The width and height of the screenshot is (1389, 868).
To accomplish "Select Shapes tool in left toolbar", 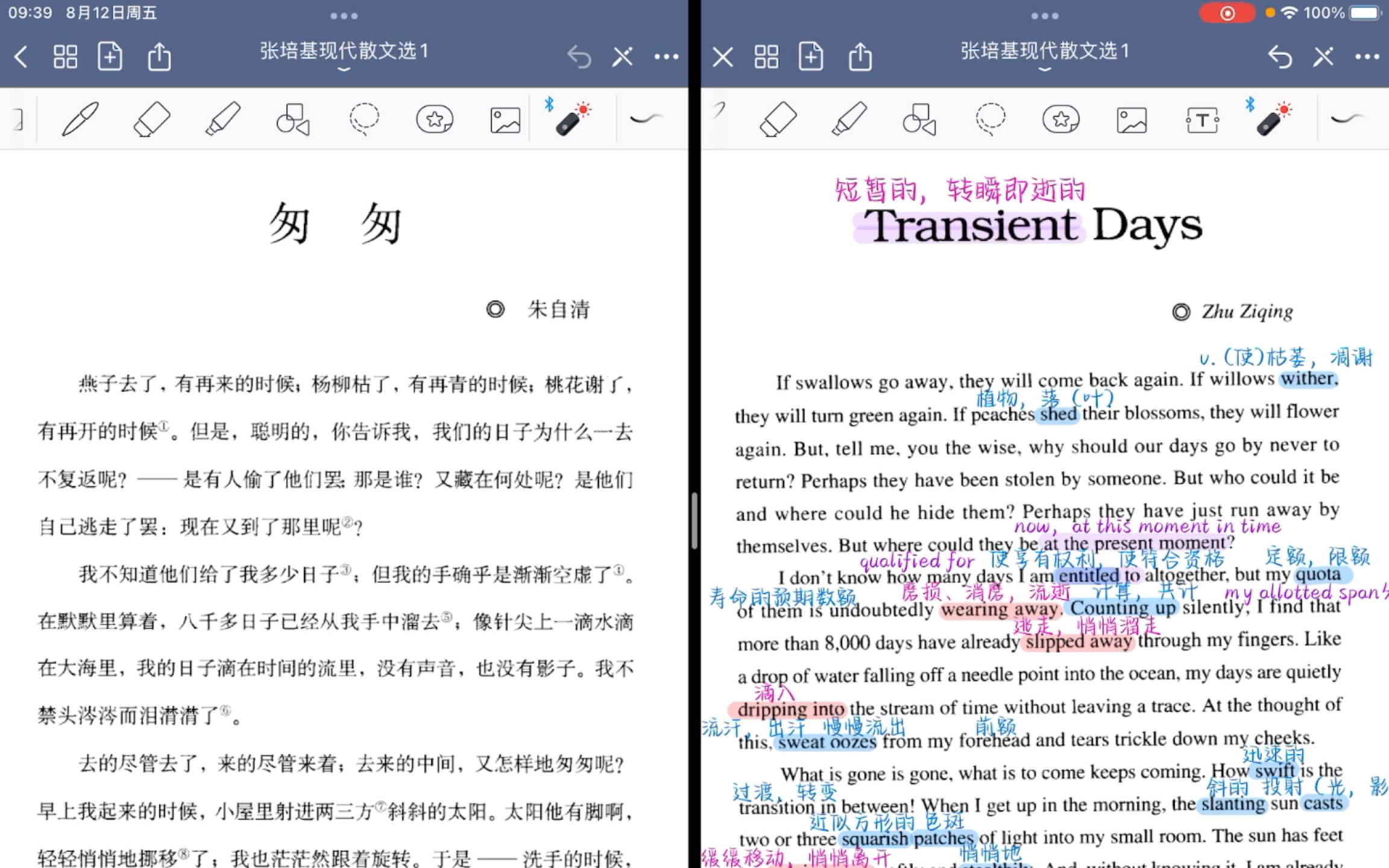I will (293, 119).
